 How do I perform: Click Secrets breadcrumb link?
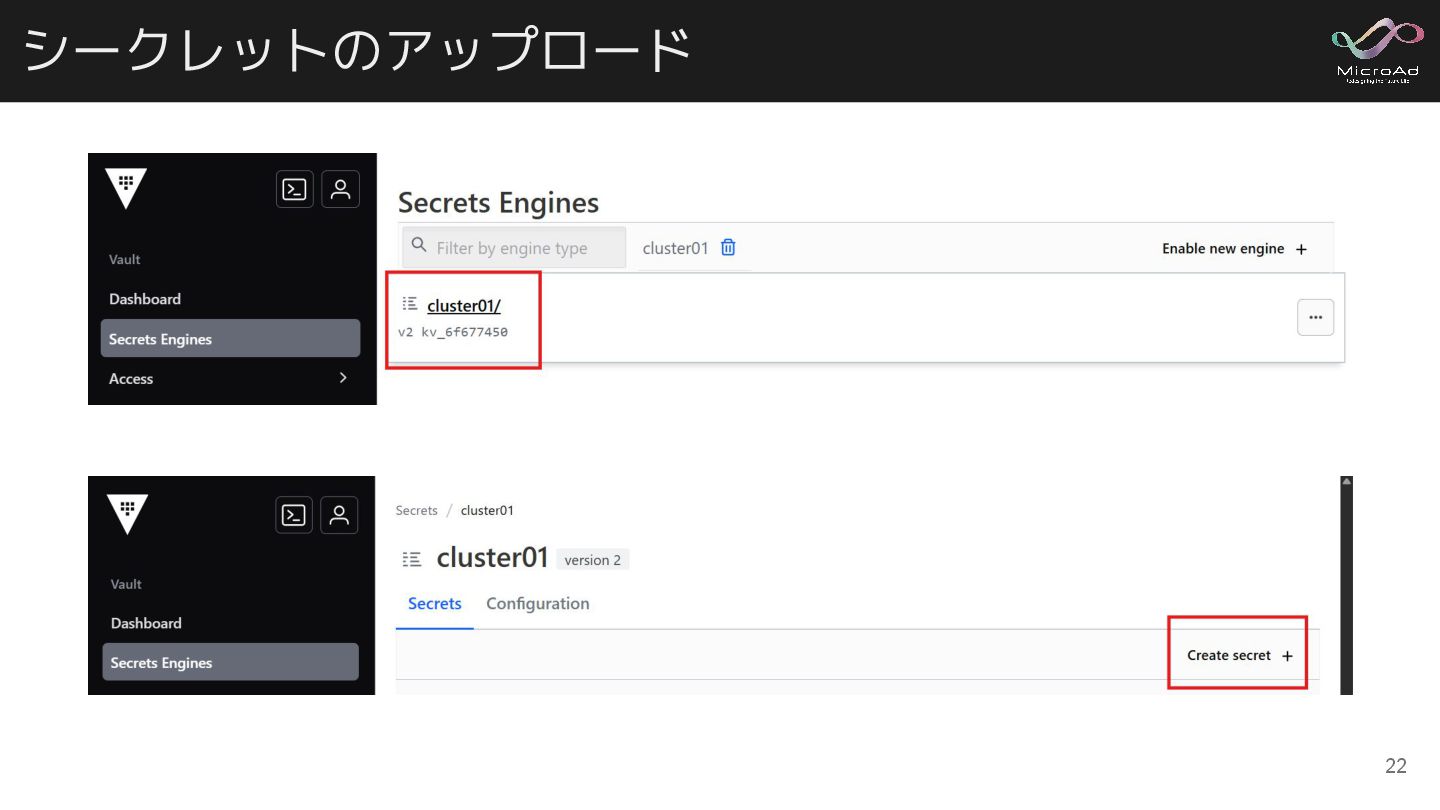[416, 510]
